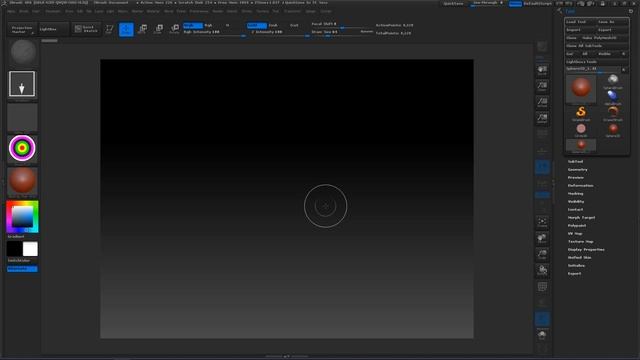Screen dimensions: 640x360
Task: Select the AlphaBrush tool
Action: point(613,97)
